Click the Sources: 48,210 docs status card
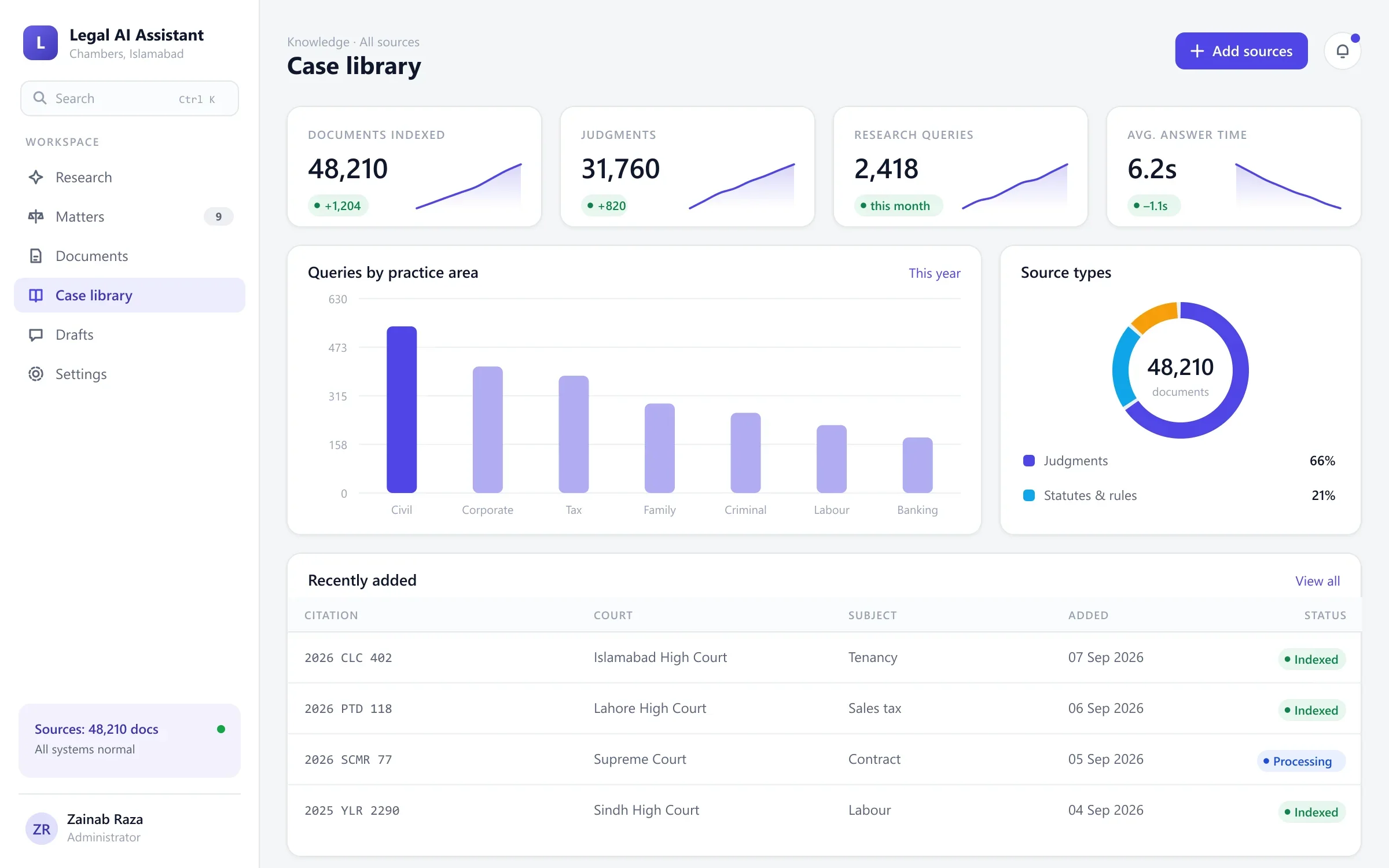 pyautogui.click(x=130, y=740)
